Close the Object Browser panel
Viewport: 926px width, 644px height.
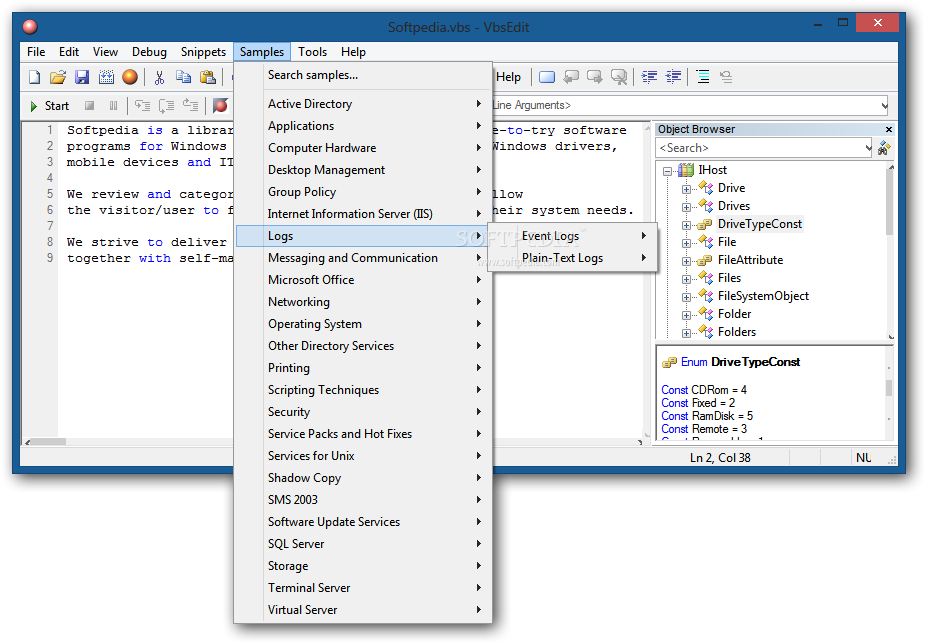point(889,129)
